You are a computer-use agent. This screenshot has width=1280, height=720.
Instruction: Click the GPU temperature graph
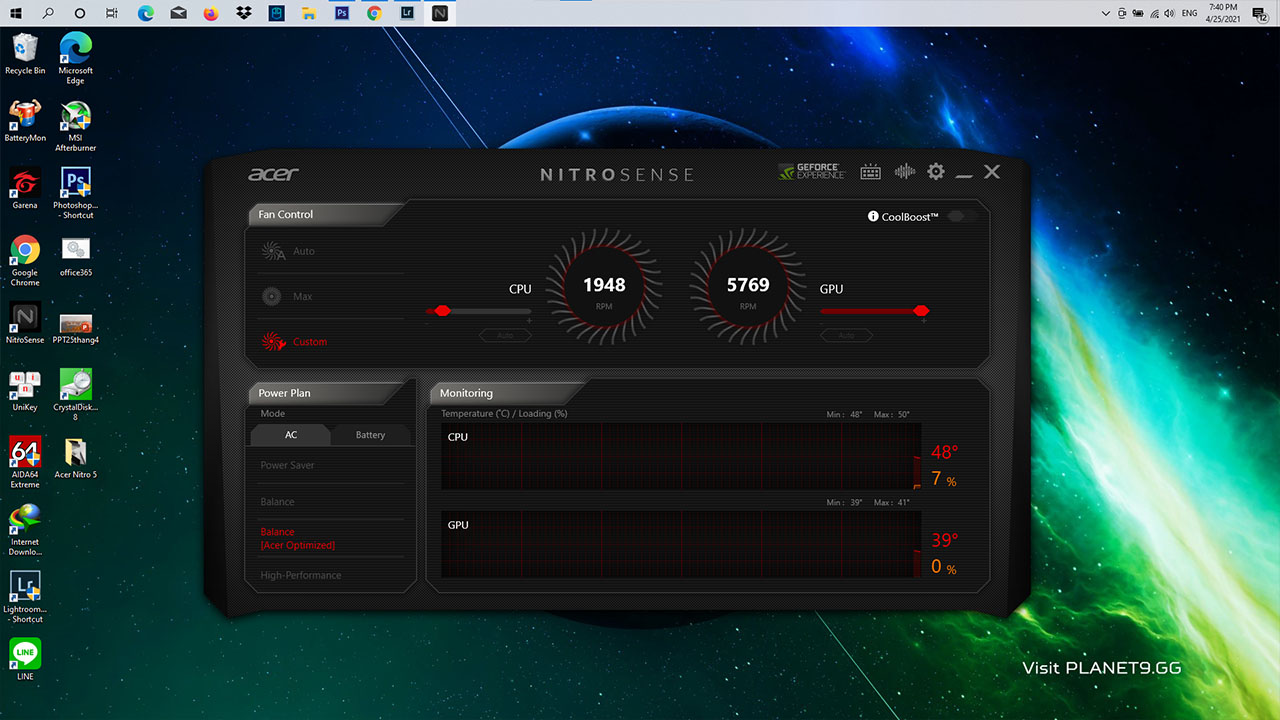click(x=681, y=544)
